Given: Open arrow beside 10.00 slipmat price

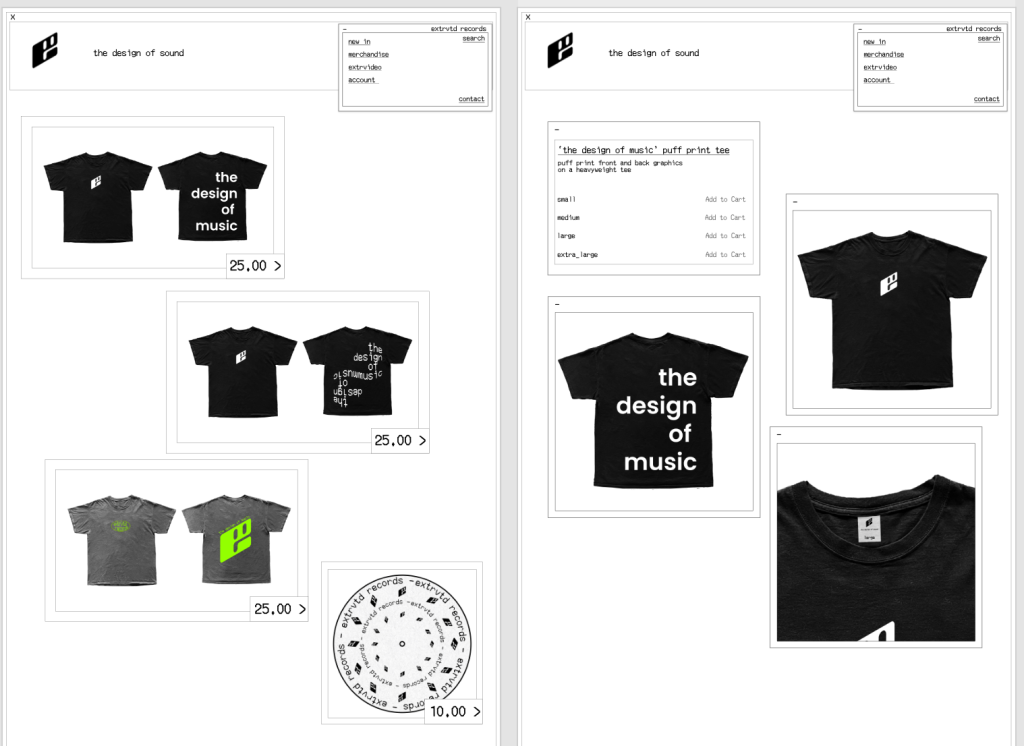Looking at the screenshot, I should coord(477,711).
